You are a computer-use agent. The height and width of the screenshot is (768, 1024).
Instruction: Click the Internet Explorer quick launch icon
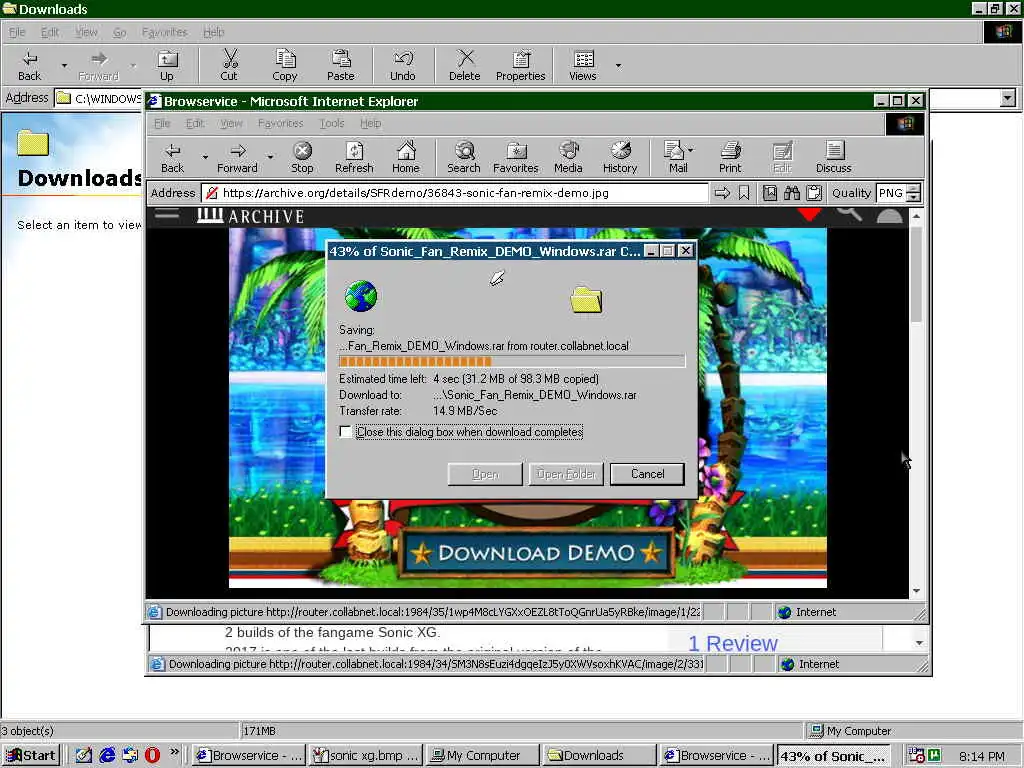pyautogui.click(x=107, y=755)
